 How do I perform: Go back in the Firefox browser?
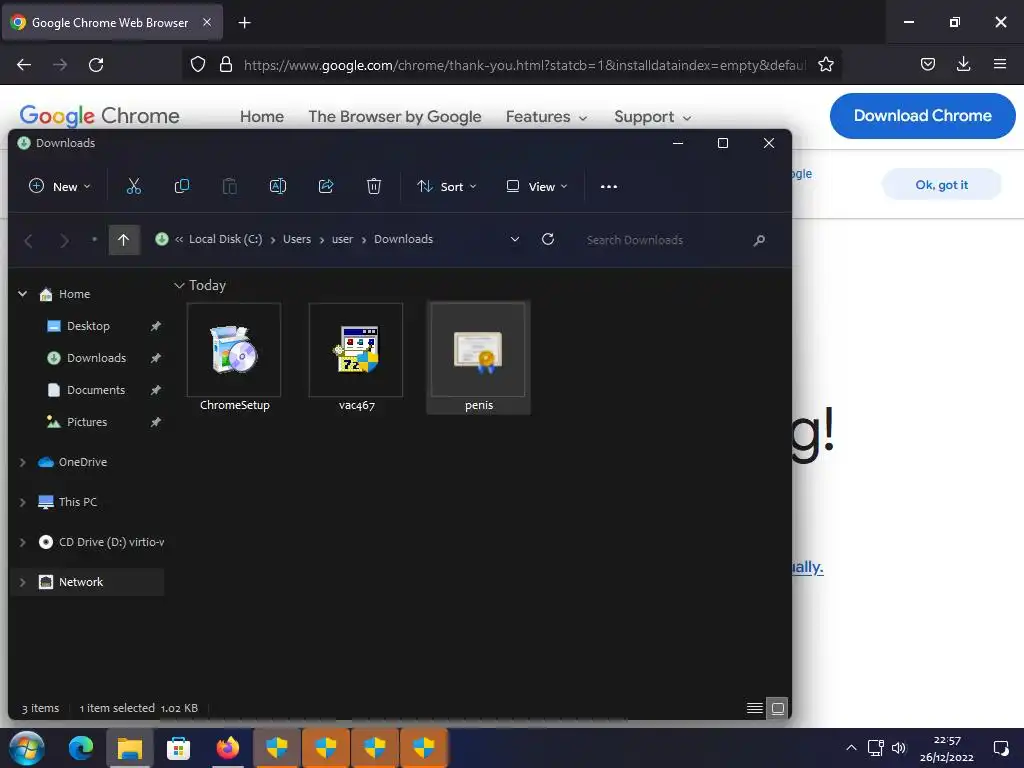point(24,65)
